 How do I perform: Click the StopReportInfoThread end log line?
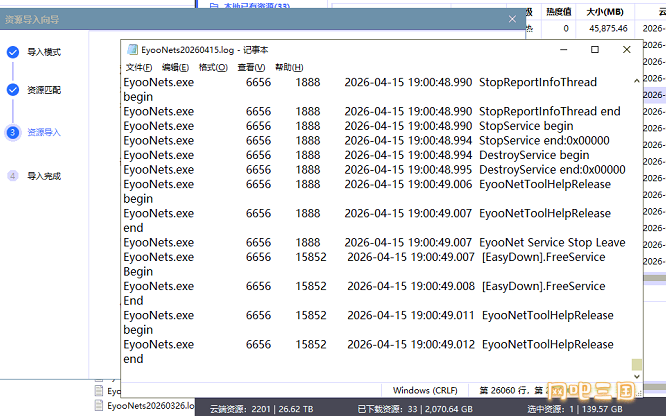point(372,111)
